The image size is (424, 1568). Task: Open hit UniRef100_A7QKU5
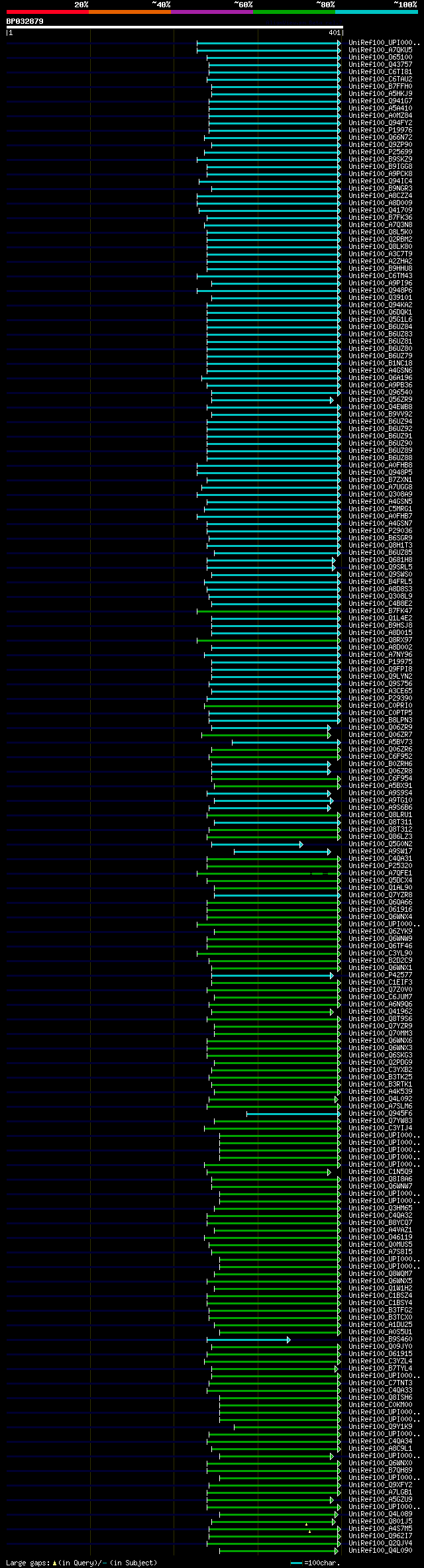tap(380, 50)
